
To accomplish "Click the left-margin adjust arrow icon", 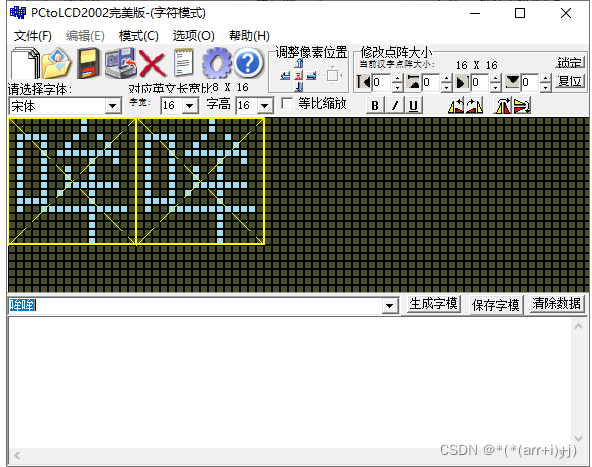I will (364, 82).
